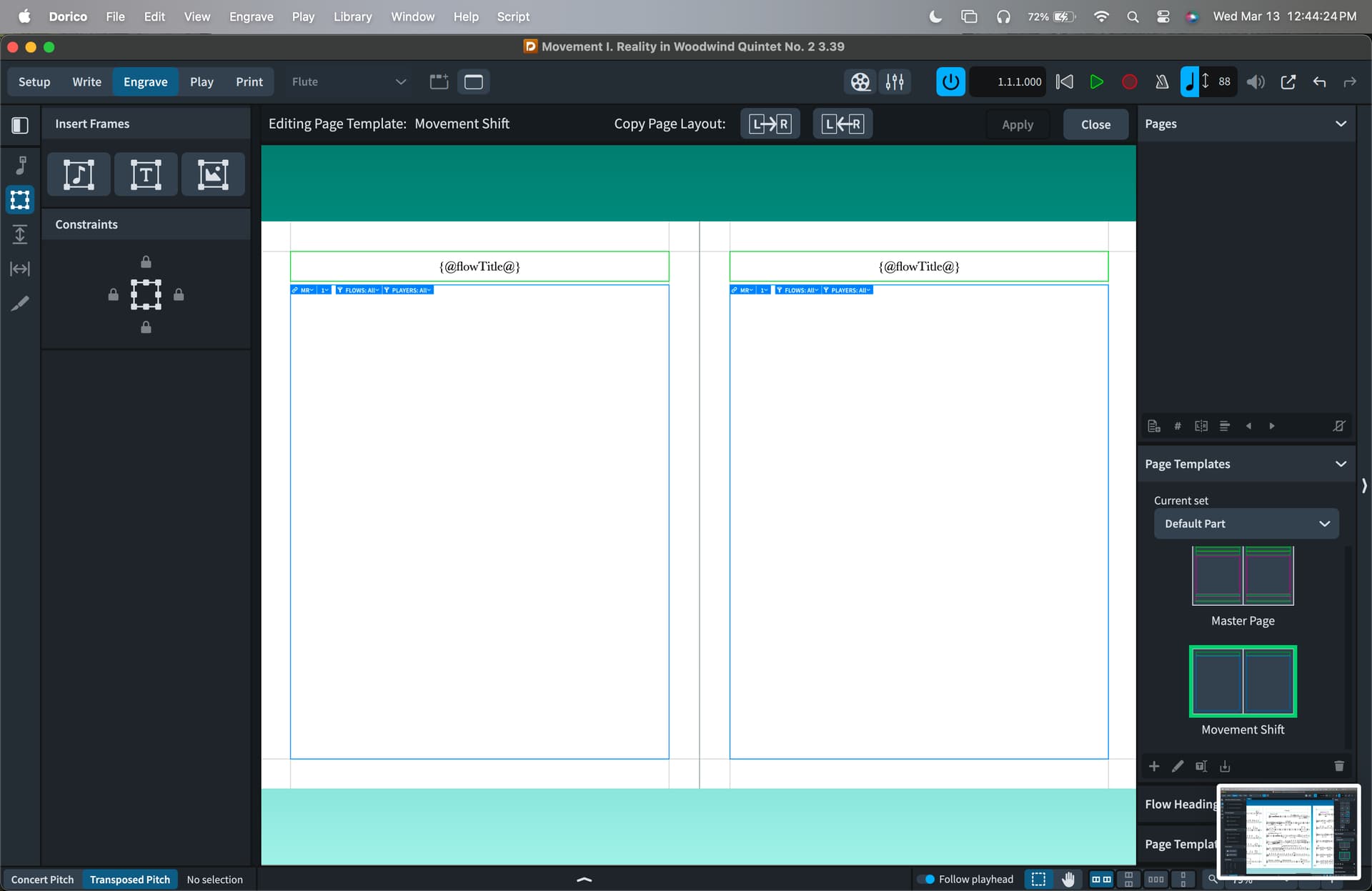This screenshot has width=1372, height=891.
Task: Toggle Follow playhead switch
Action: (926, 879)
